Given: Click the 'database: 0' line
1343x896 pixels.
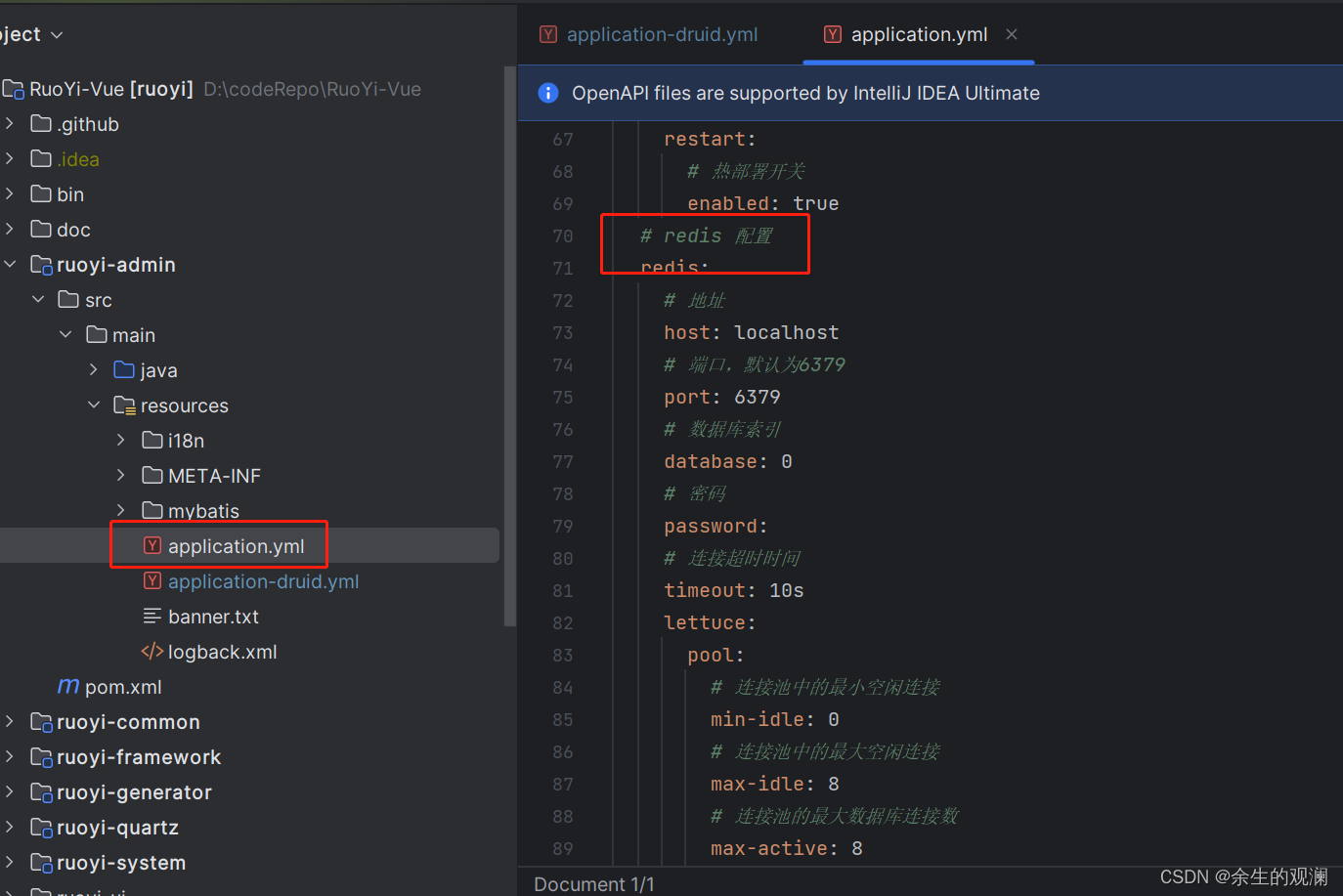Looking at the screenshot, I should coord(727,462).
